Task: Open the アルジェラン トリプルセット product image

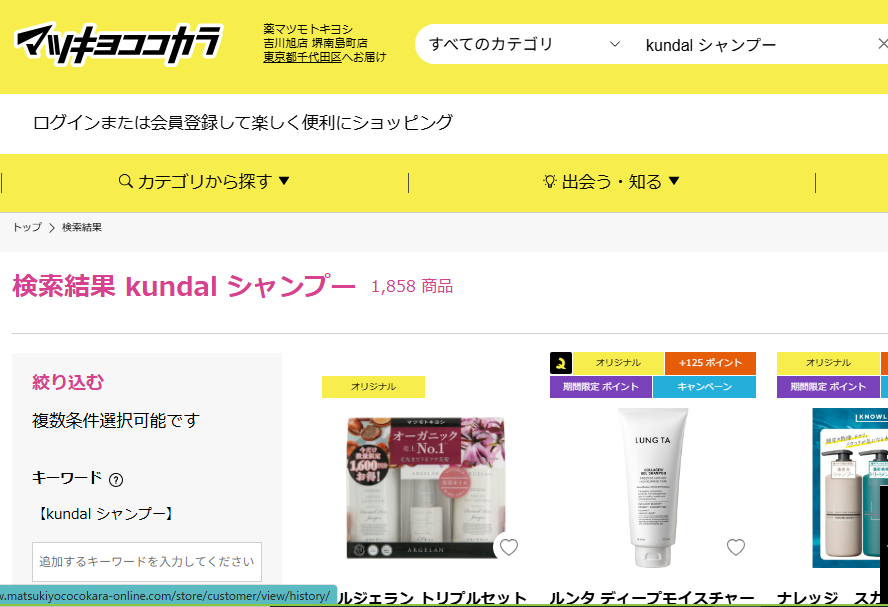Action: [x=426, y=488]
